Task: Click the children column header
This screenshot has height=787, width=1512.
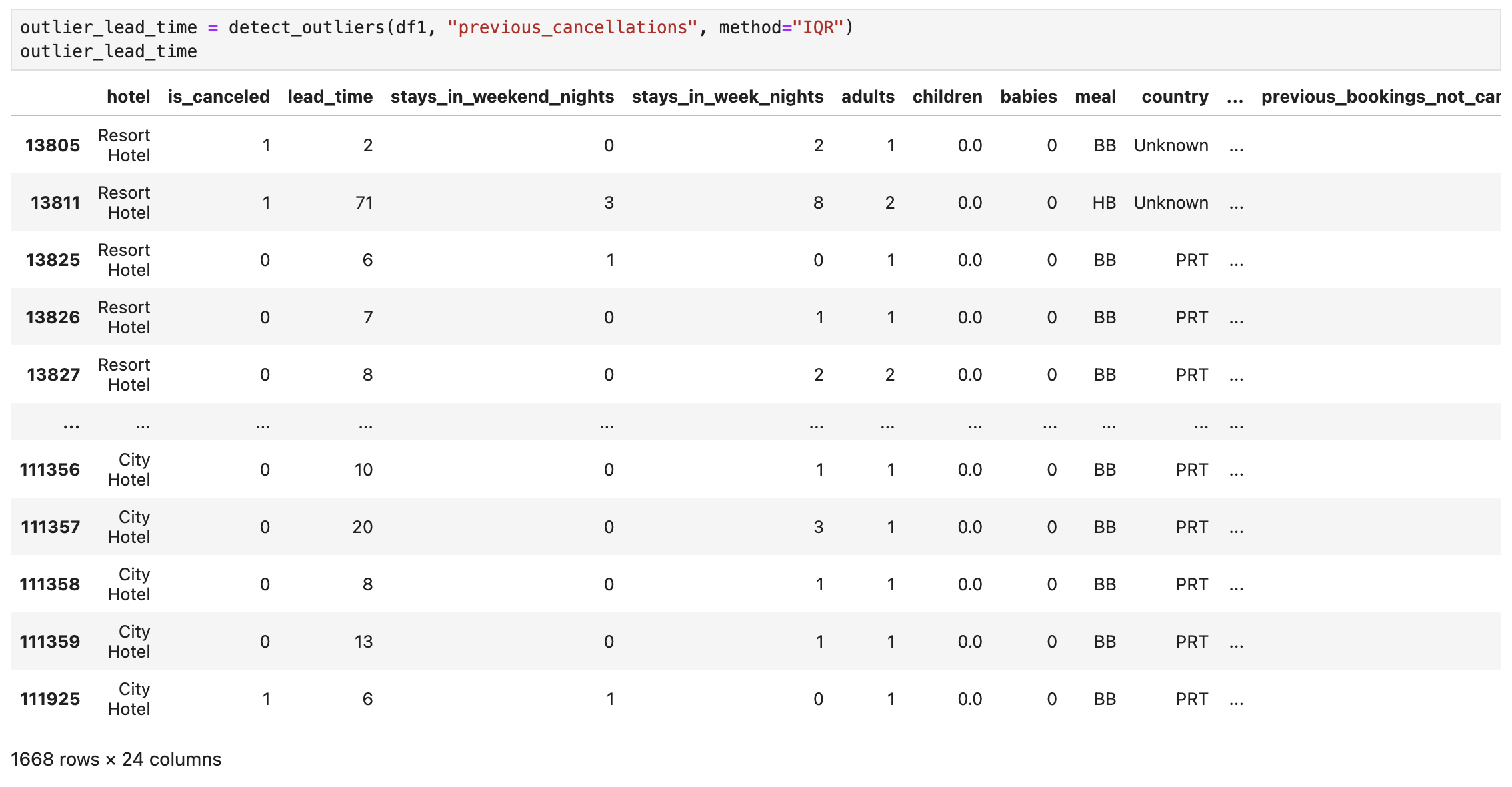Action: click(x=947, y=97)
